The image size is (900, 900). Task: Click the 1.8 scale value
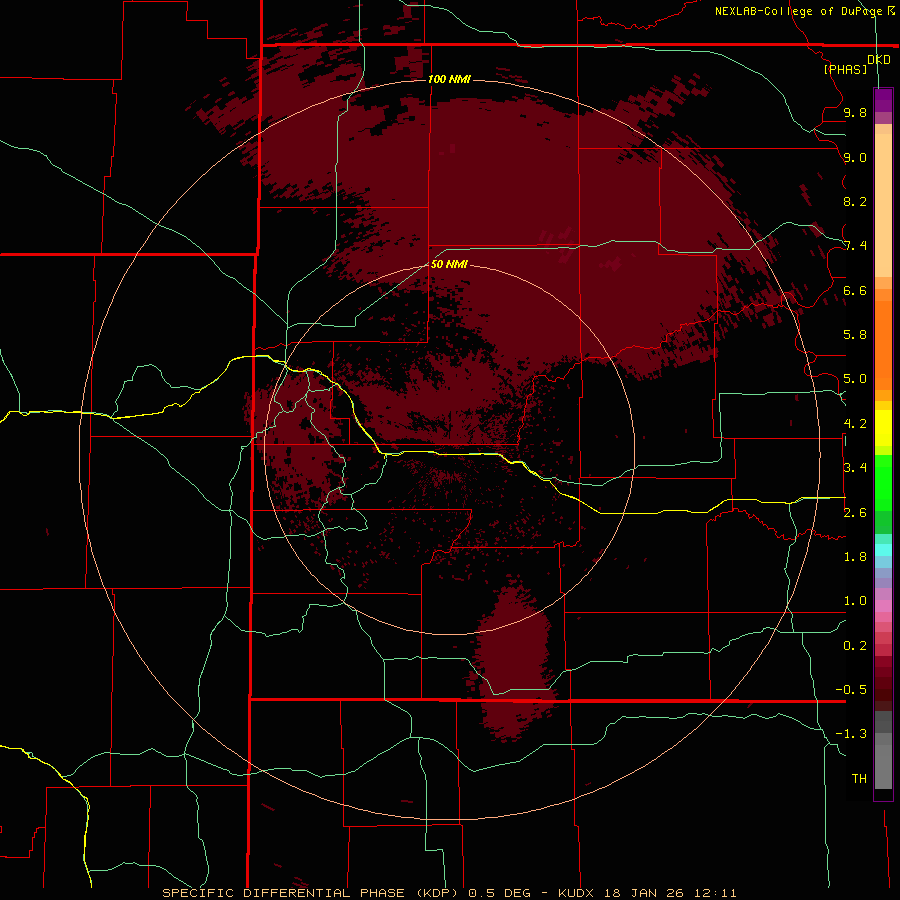855,557
